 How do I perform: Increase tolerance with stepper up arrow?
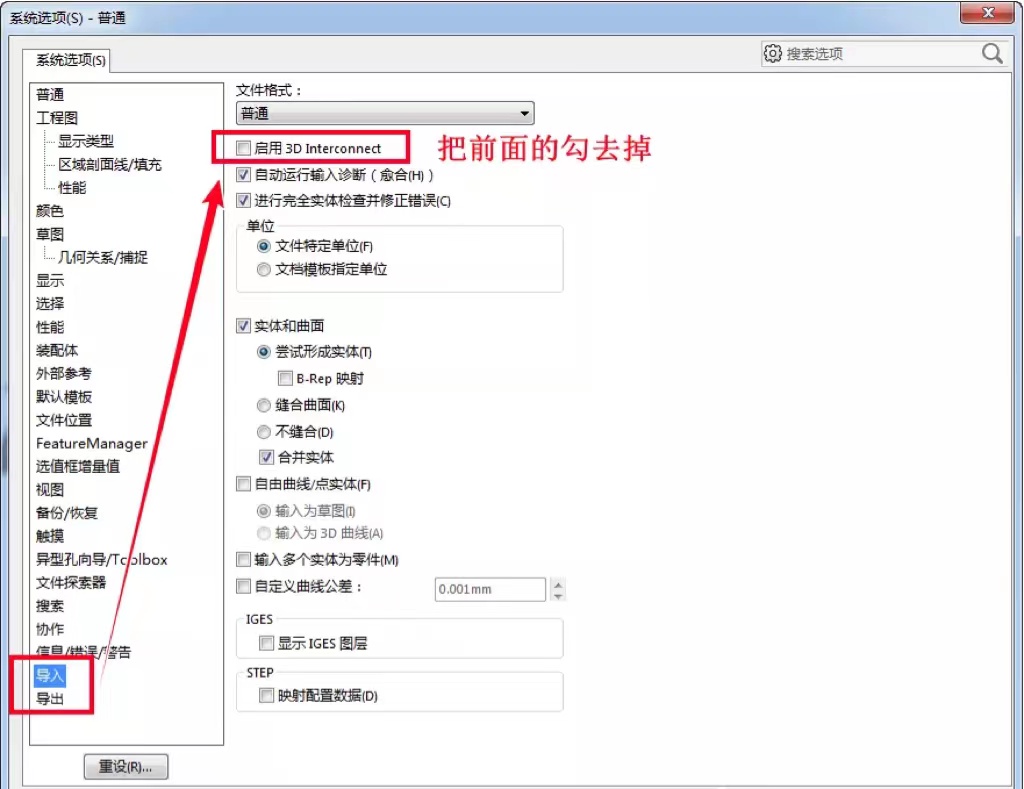point(558,583)
